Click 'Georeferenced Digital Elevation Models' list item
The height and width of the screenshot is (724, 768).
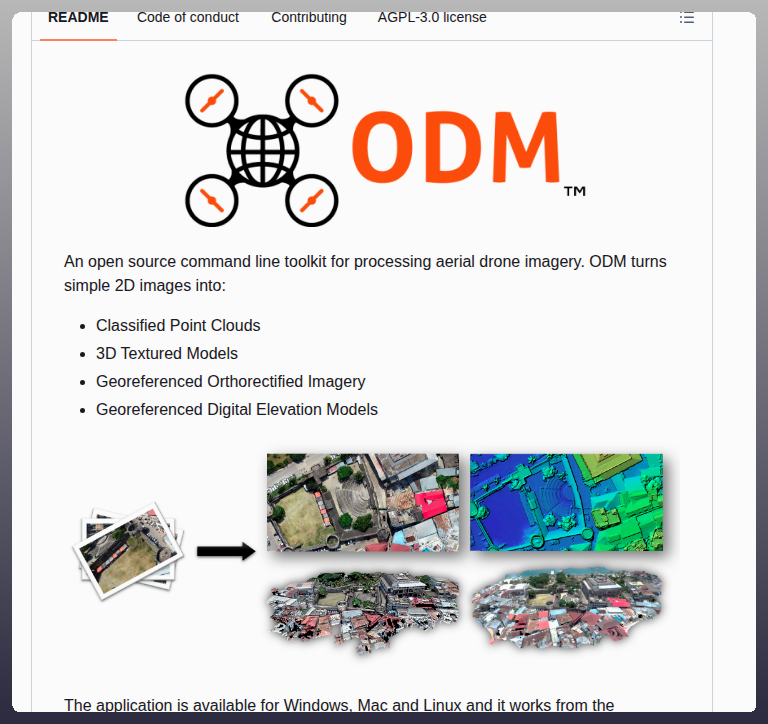click(x=237, y=409)
